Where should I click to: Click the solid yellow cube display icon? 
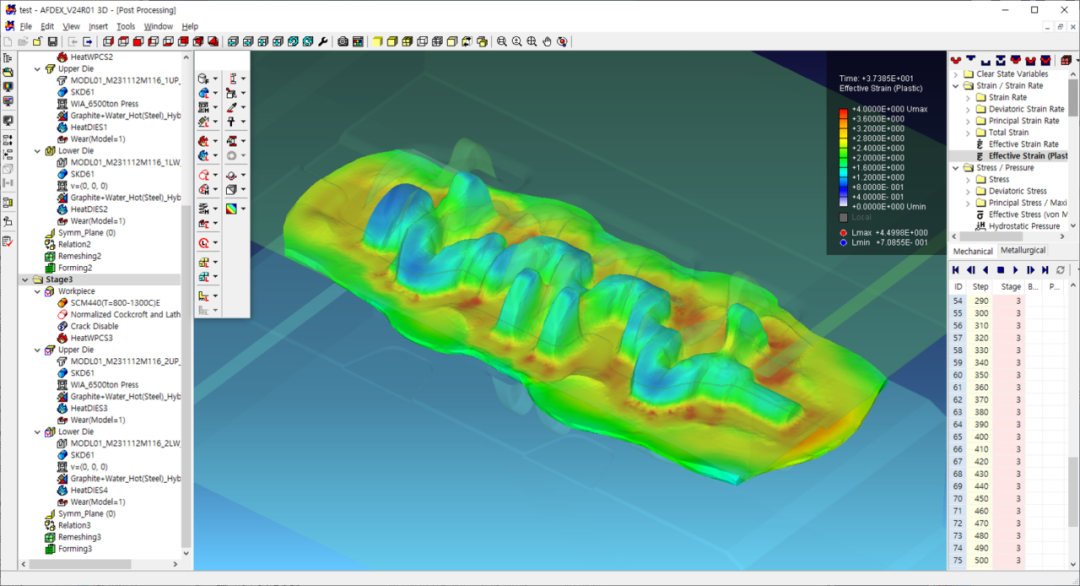[377, 41]
